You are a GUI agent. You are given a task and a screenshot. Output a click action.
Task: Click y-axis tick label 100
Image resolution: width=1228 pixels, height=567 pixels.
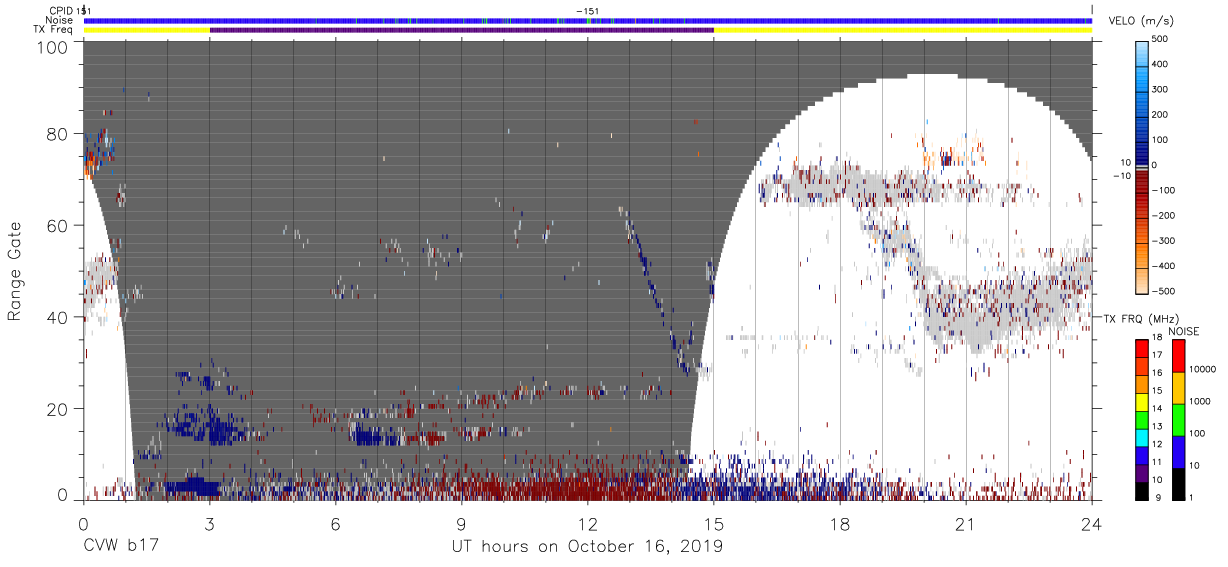(x=52, y=47)
